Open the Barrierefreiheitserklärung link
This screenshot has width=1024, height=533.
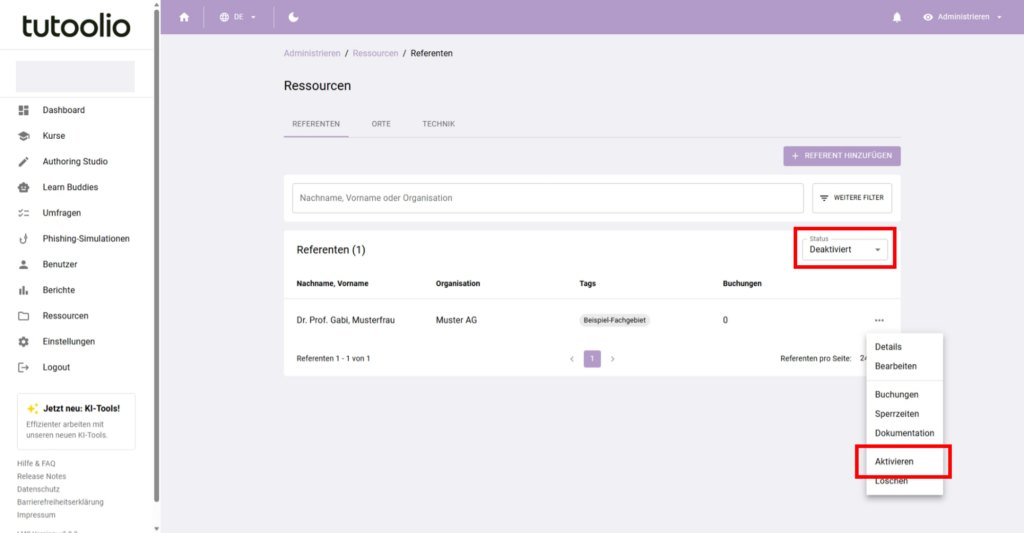point(60,502)
